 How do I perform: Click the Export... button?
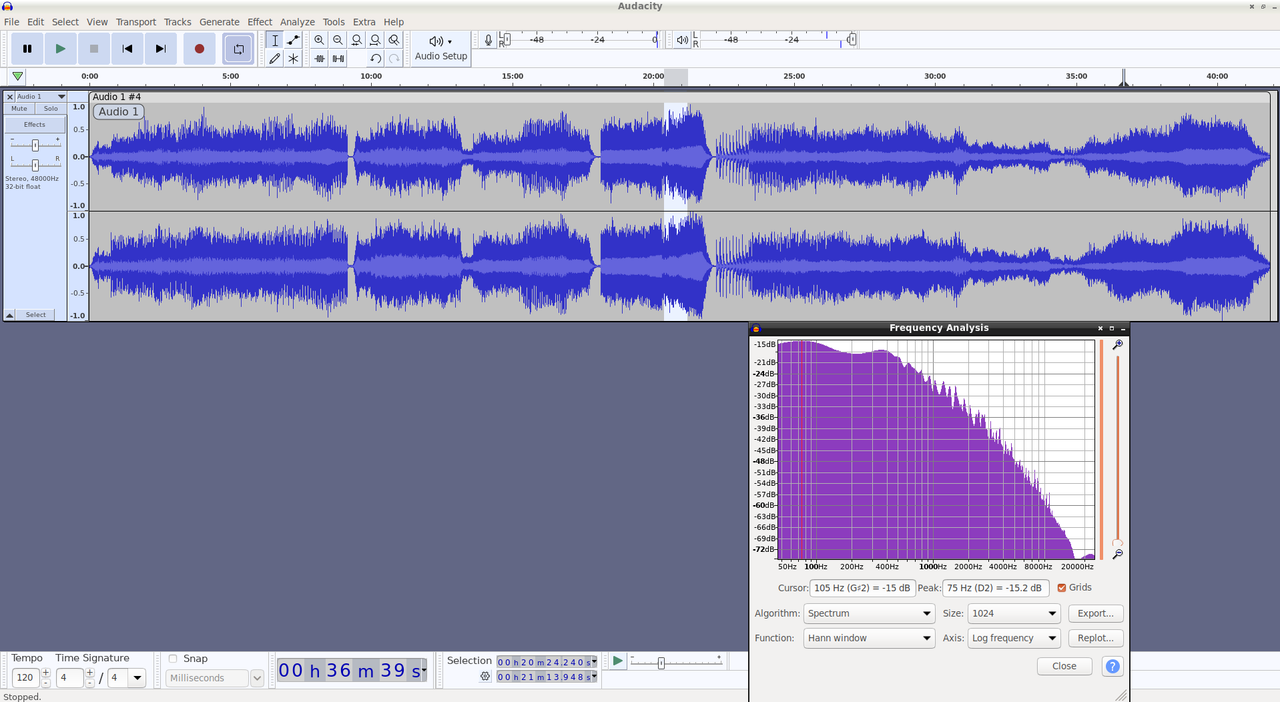tap(1096, 613)
